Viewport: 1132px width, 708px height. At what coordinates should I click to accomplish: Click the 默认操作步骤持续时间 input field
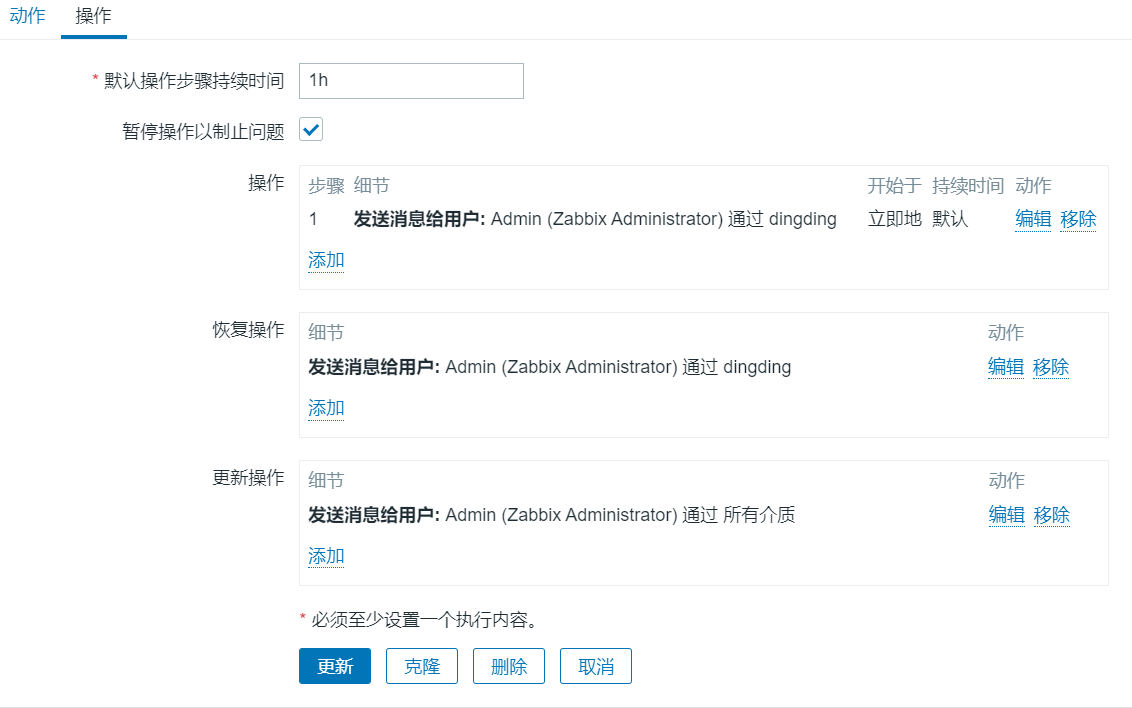[x=411, y=81]
